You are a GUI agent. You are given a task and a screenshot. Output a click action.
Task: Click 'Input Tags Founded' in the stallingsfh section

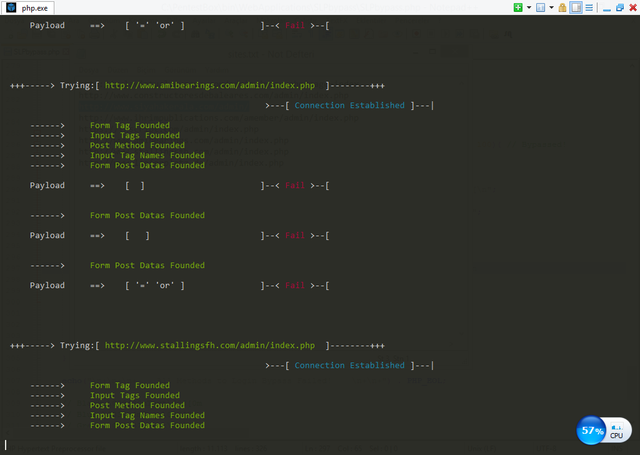coord(135,395)
